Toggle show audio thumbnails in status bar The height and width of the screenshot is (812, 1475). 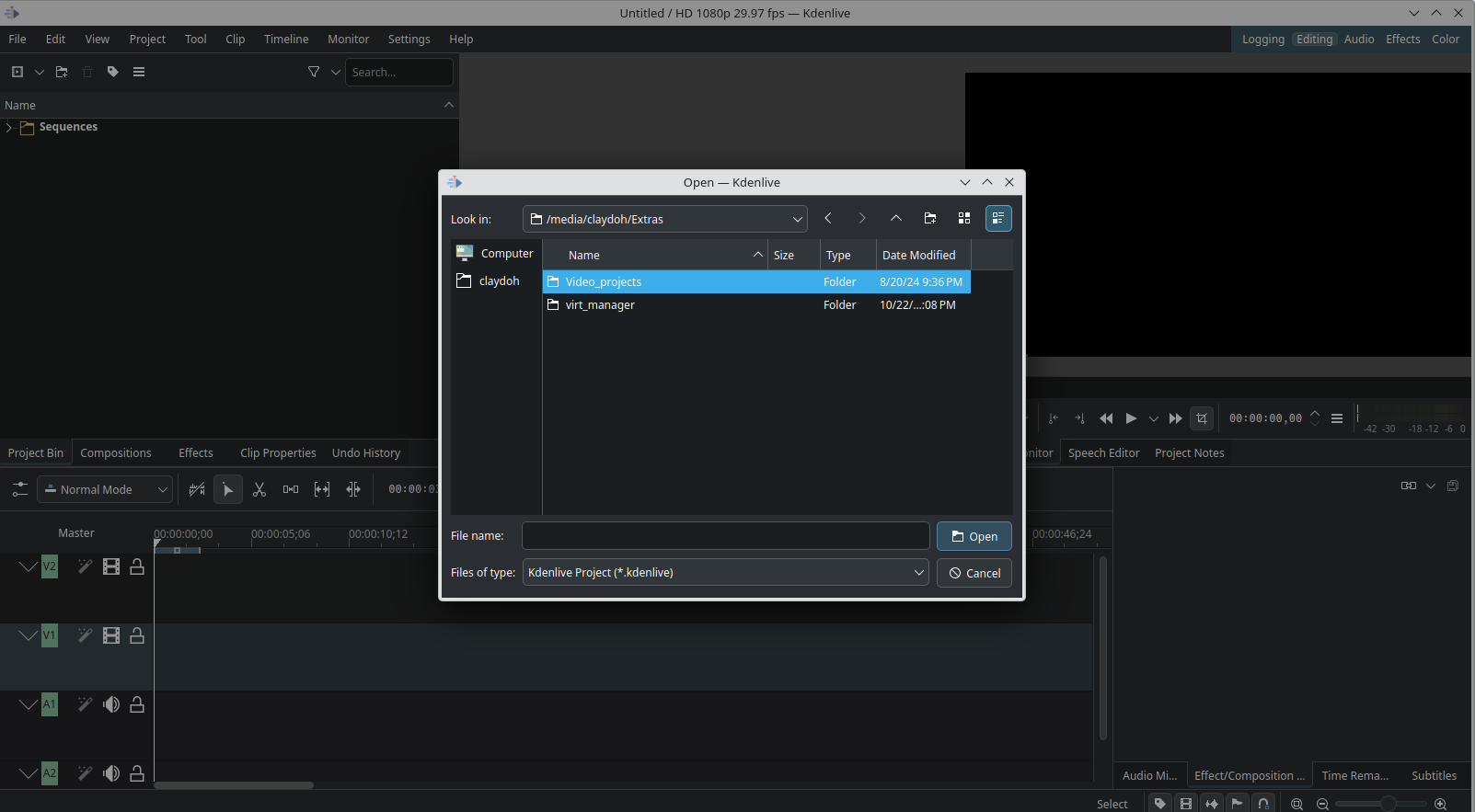click(1212, 804)
